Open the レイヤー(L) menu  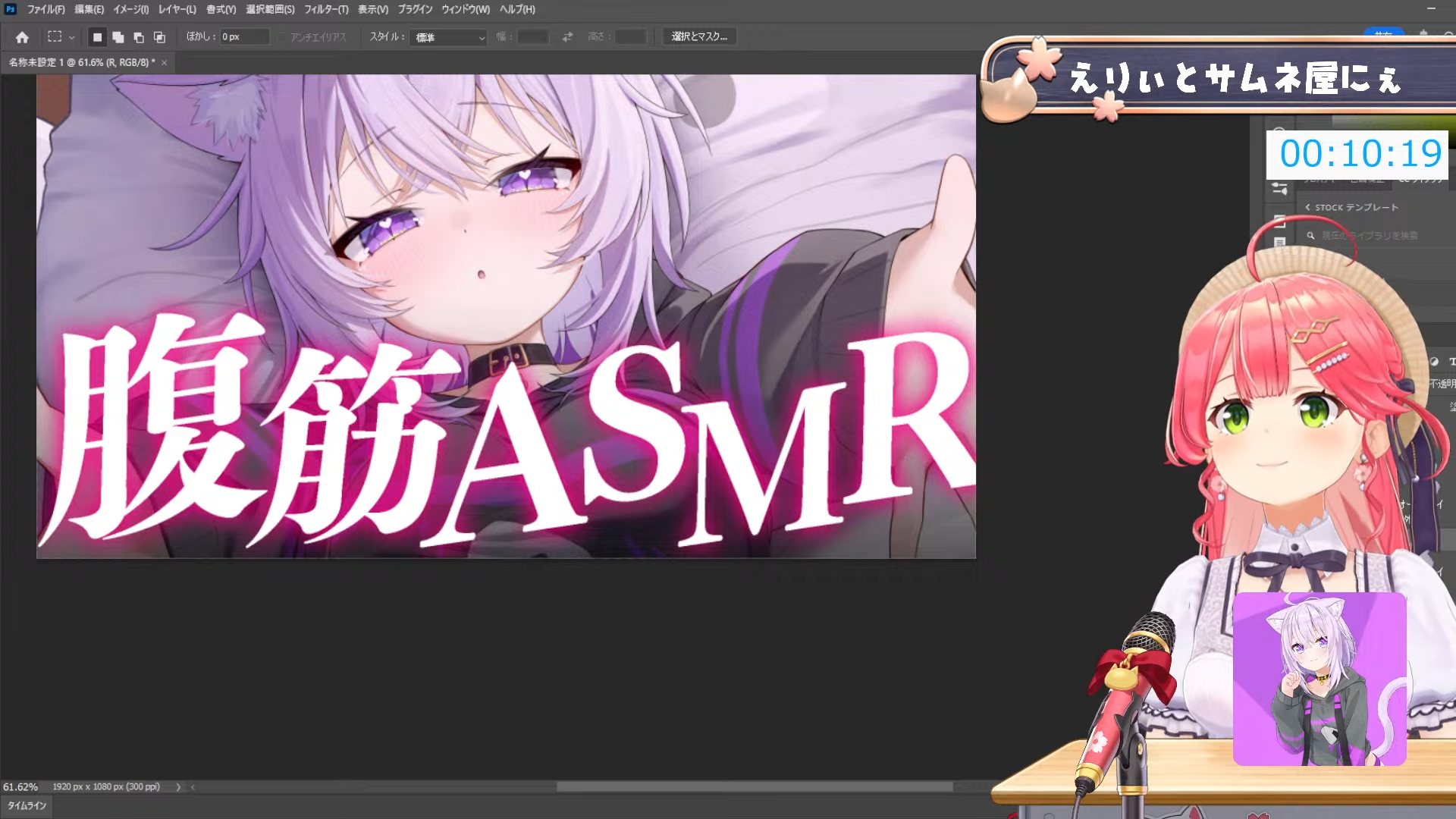(x=177, y=9)
